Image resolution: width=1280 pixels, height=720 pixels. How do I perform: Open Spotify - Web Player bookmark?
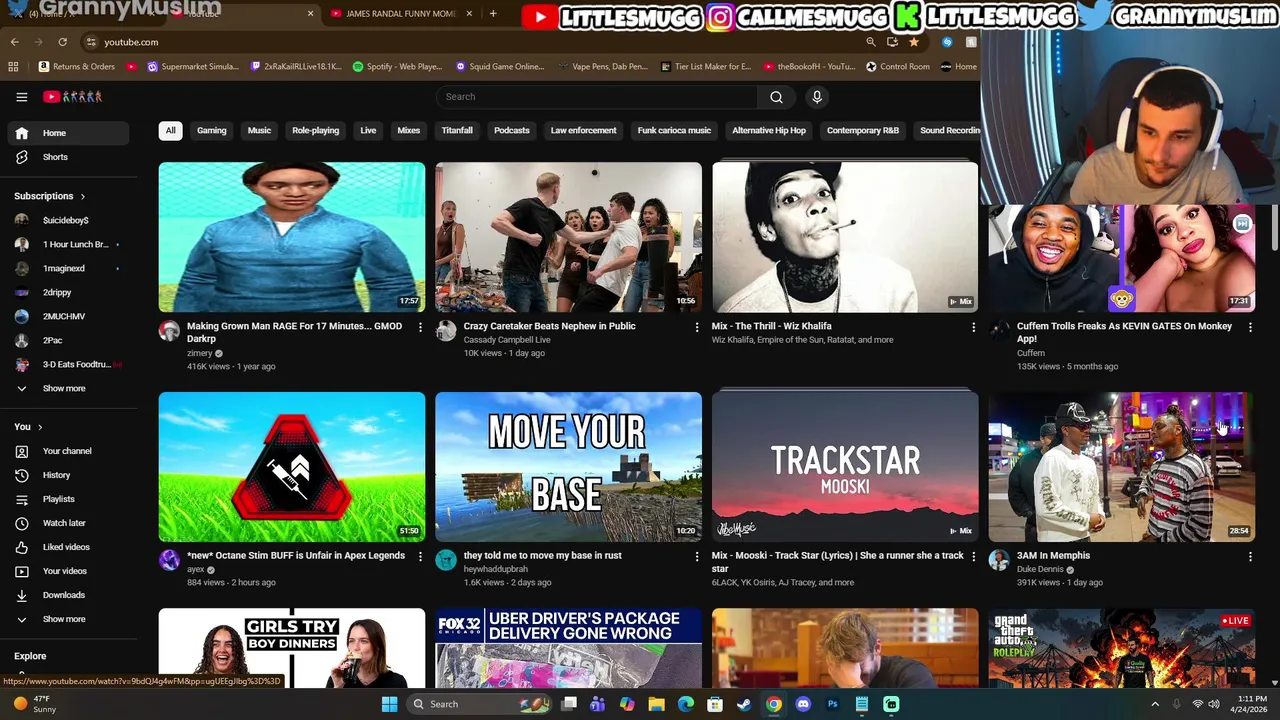(397, 67)
